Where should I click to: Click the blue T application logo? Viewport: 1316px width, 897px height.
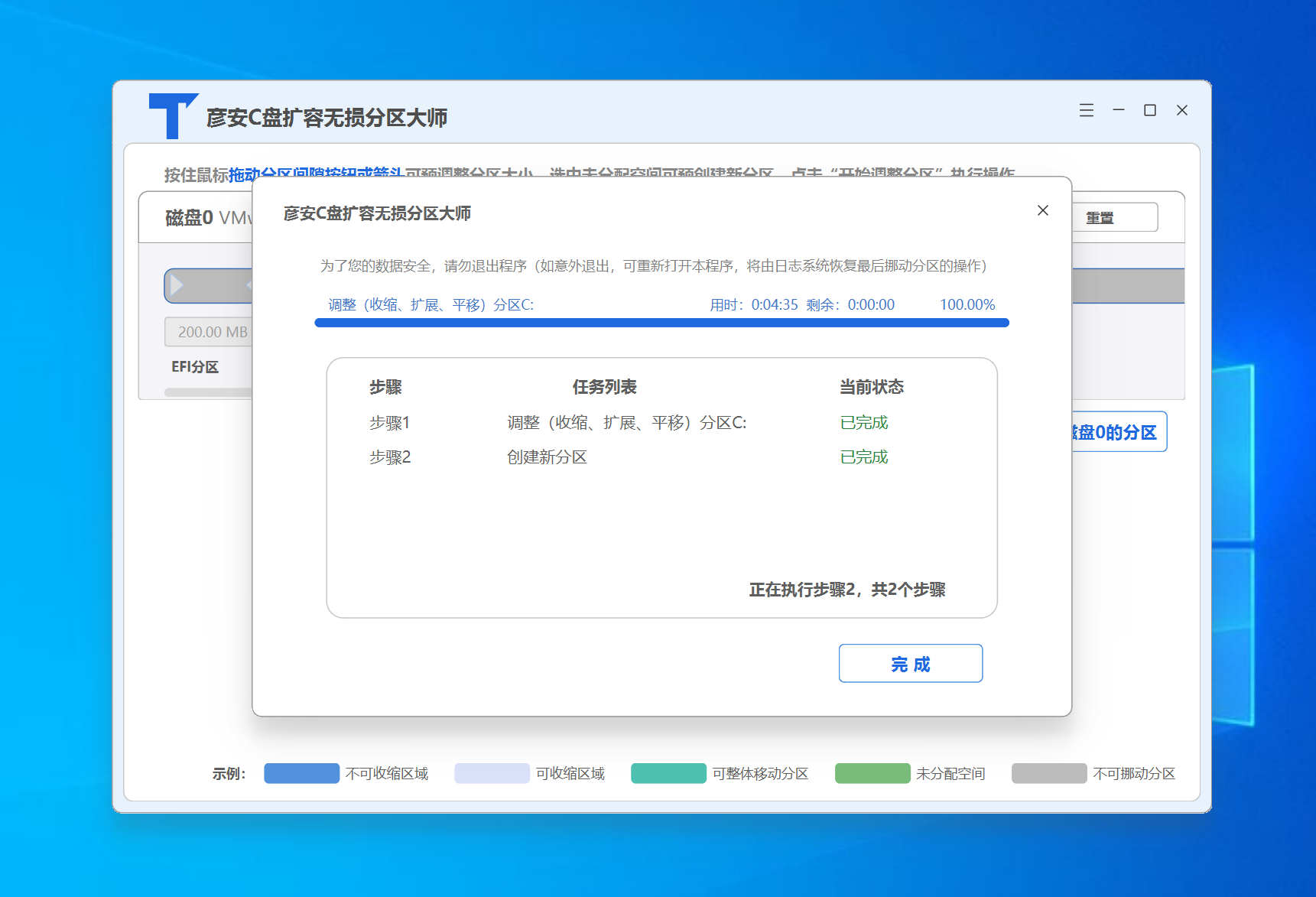(x=174, y=116)
